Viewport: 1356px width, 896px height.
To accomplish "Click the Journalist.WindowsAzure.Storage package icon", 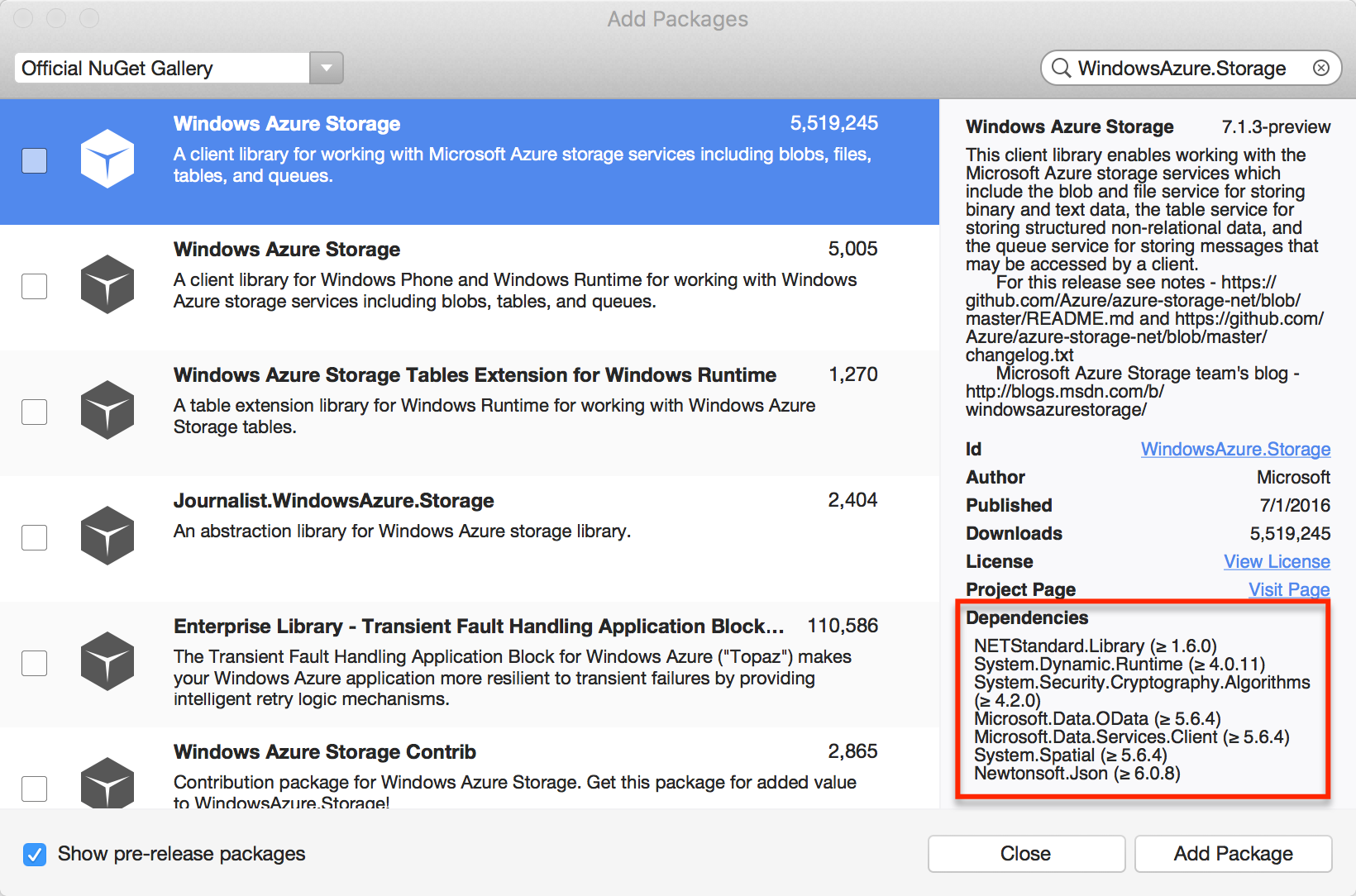I will 107,536.
